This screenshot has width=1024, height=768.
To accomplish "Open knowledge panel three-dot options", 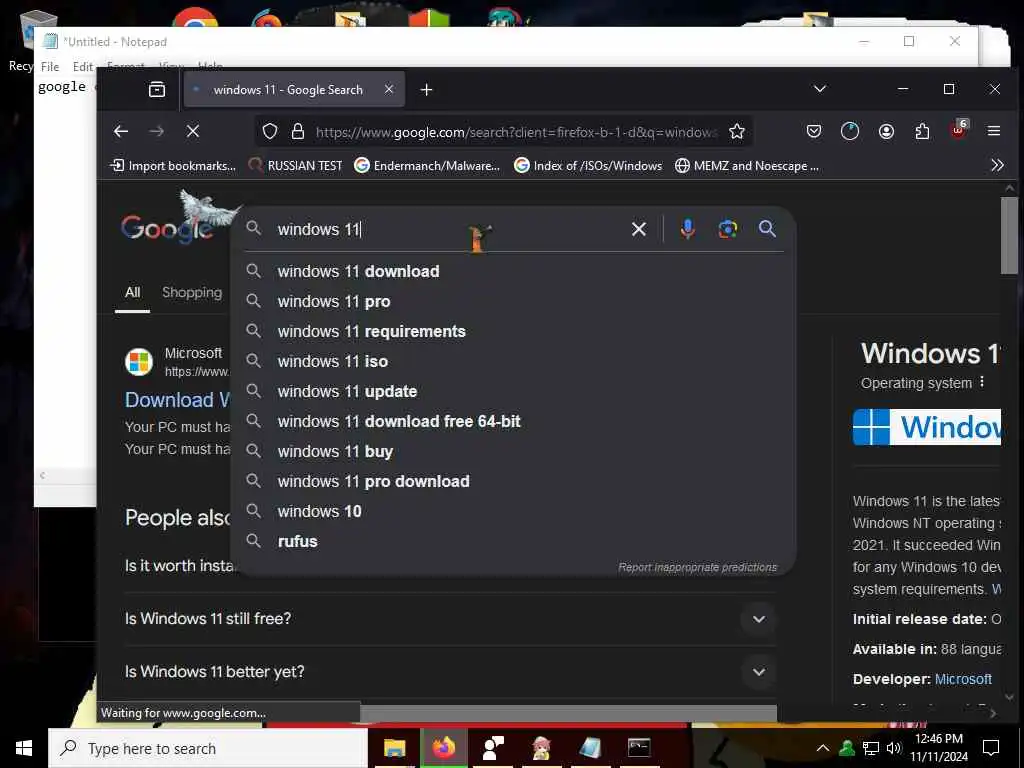I will pyautogui.click(x=982, y=382).
